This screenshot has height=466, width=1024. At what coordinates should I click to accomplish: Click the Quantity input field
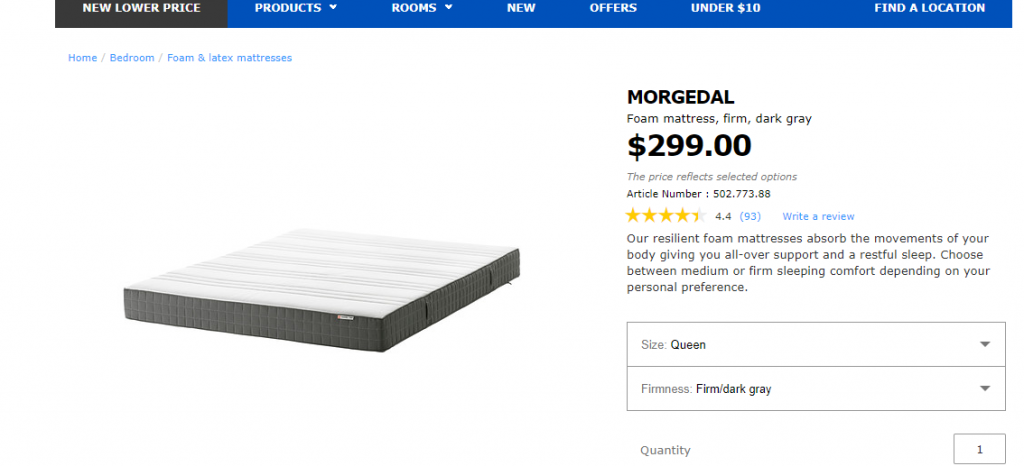pyautogui.click(x=978, y=450)
